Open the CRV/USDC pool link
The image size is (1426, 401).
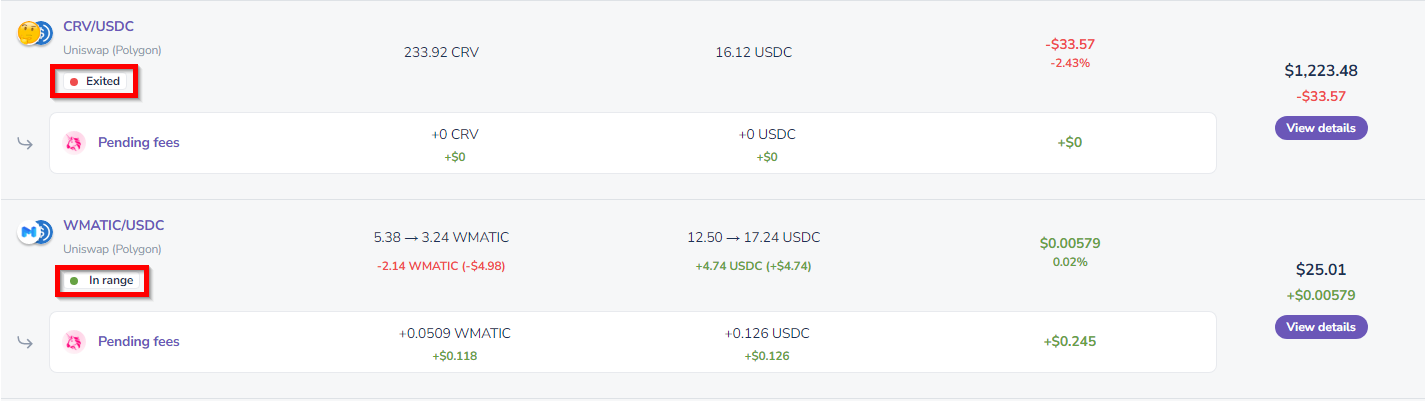[99, 27]
